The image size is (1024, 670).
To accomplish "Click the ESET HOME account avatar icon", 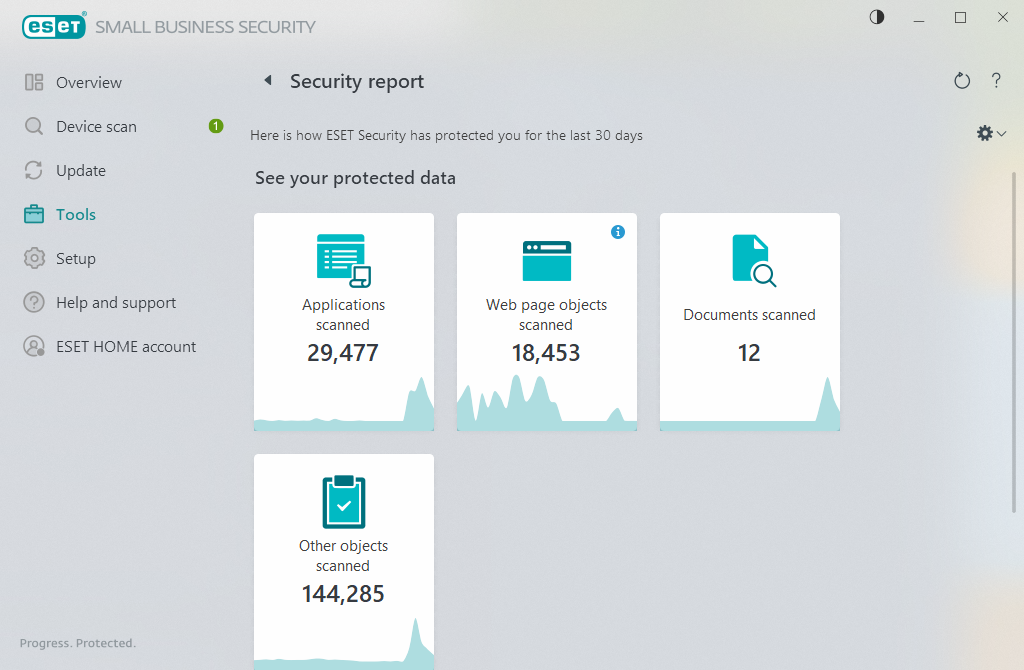I will (x=34, y=347).
